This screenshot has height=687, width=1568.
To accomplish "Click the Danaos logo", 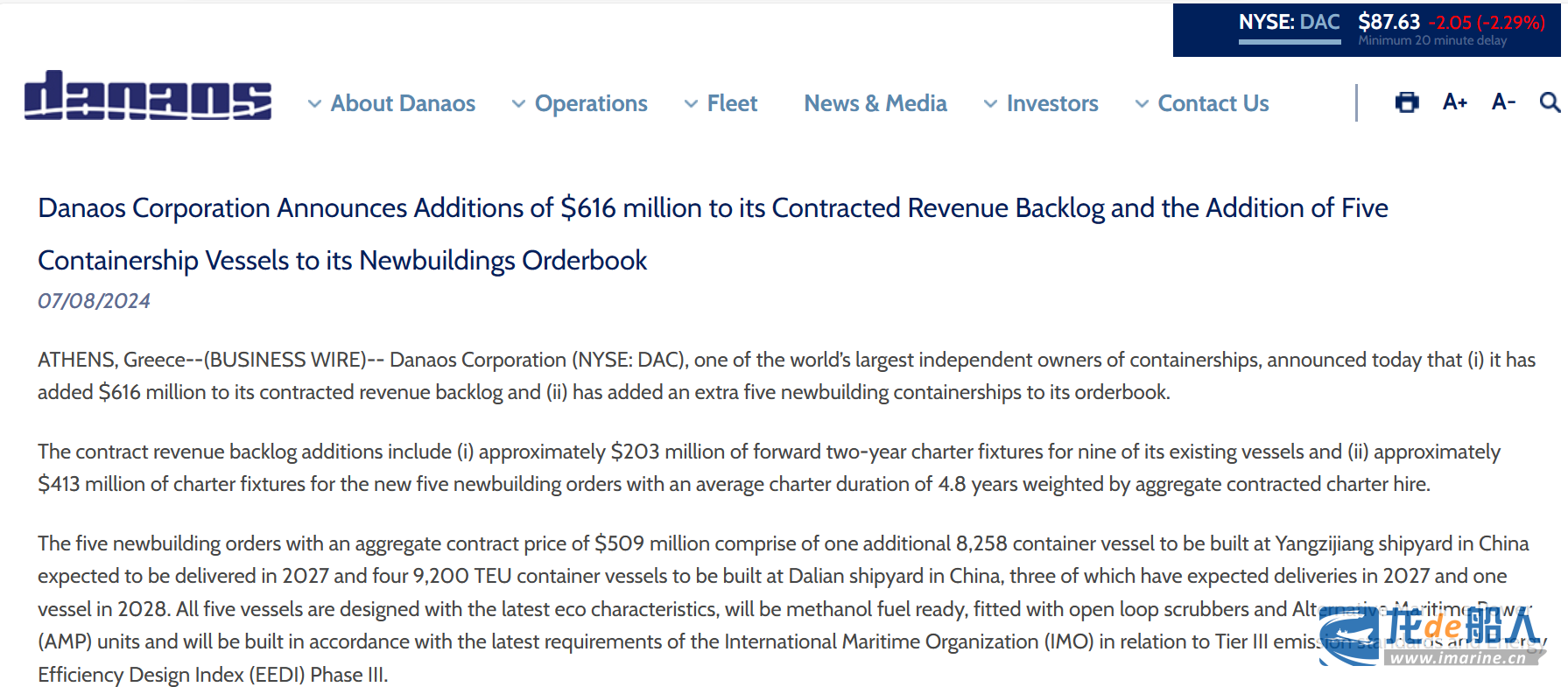I will point(148,95).
